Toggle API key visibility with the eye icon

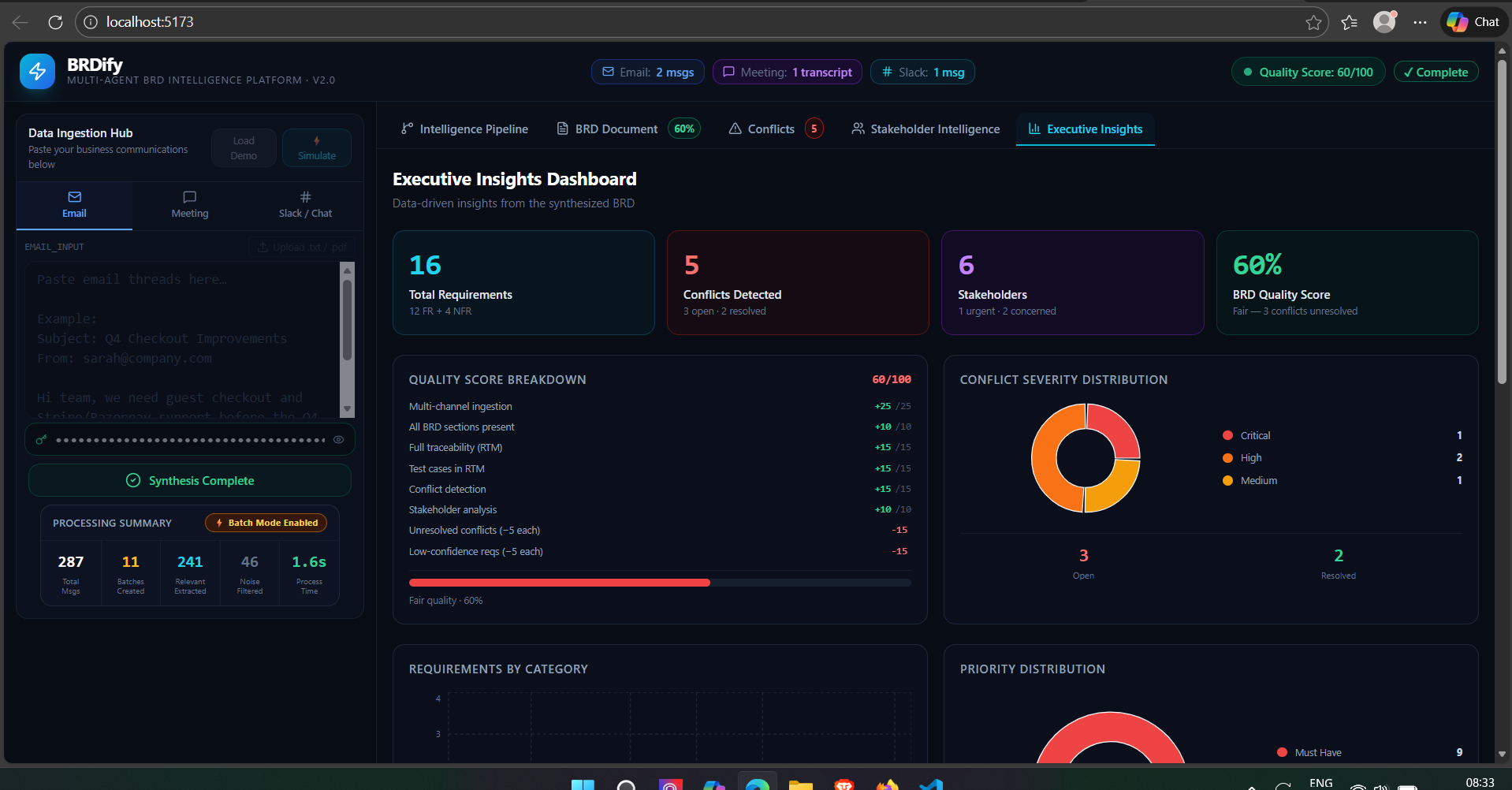click(x=338, y=439)
